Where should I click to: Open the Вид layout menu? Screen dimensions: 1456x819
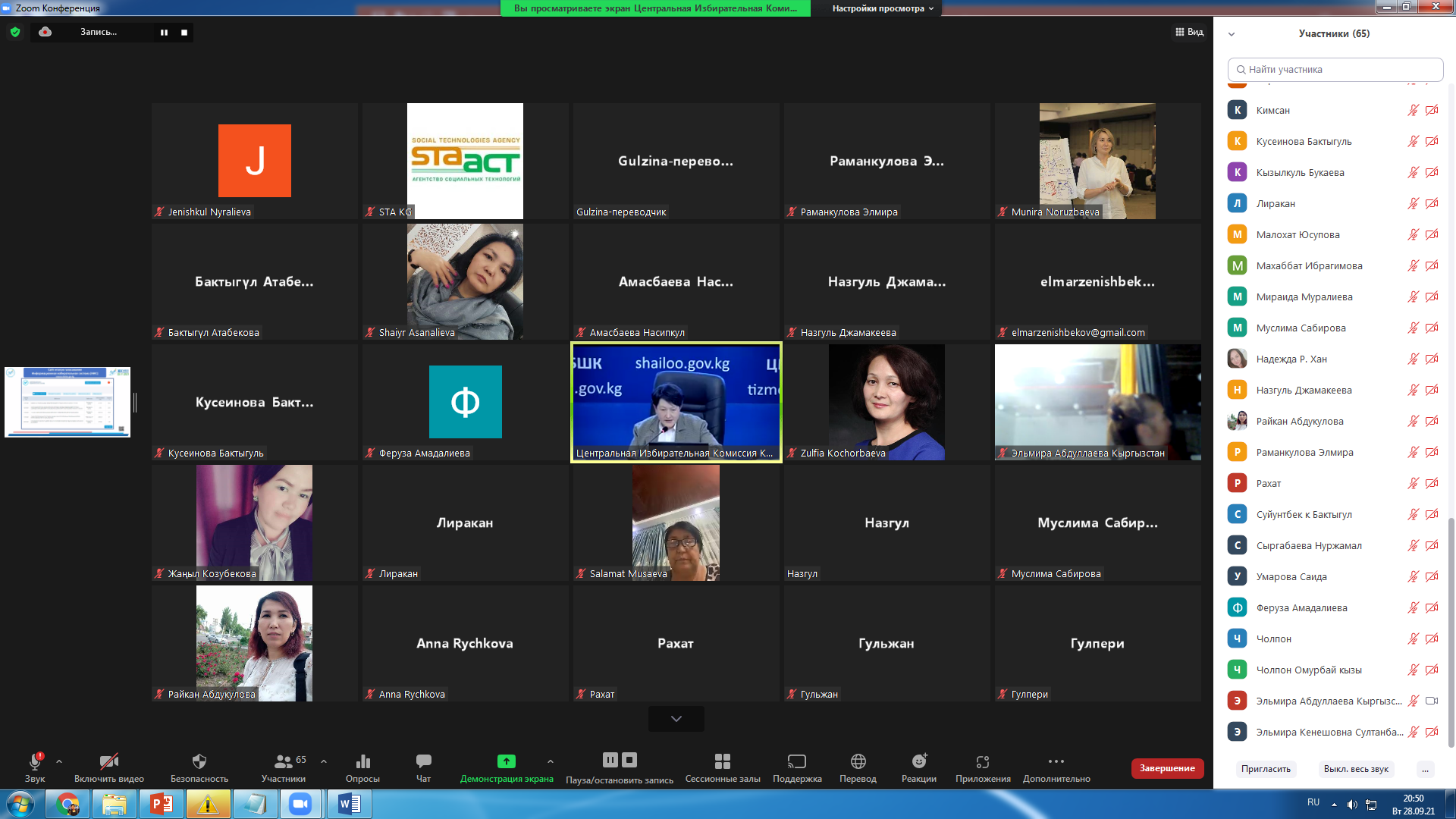(x=1189, y=32)
